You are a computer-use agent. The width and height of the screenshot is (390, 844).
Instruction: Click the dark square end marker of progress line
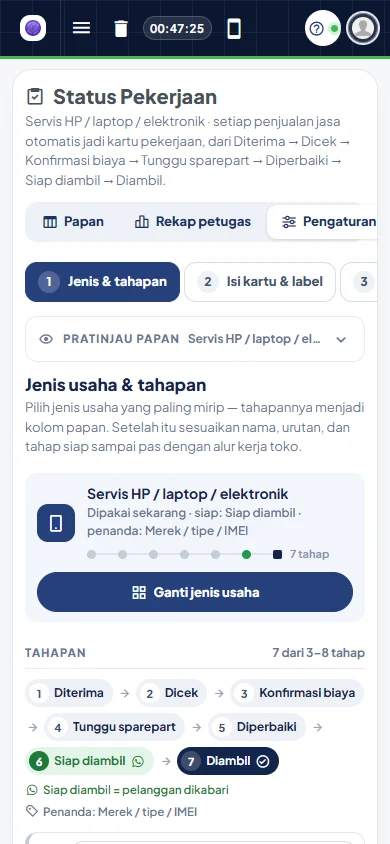pos(278,554)
